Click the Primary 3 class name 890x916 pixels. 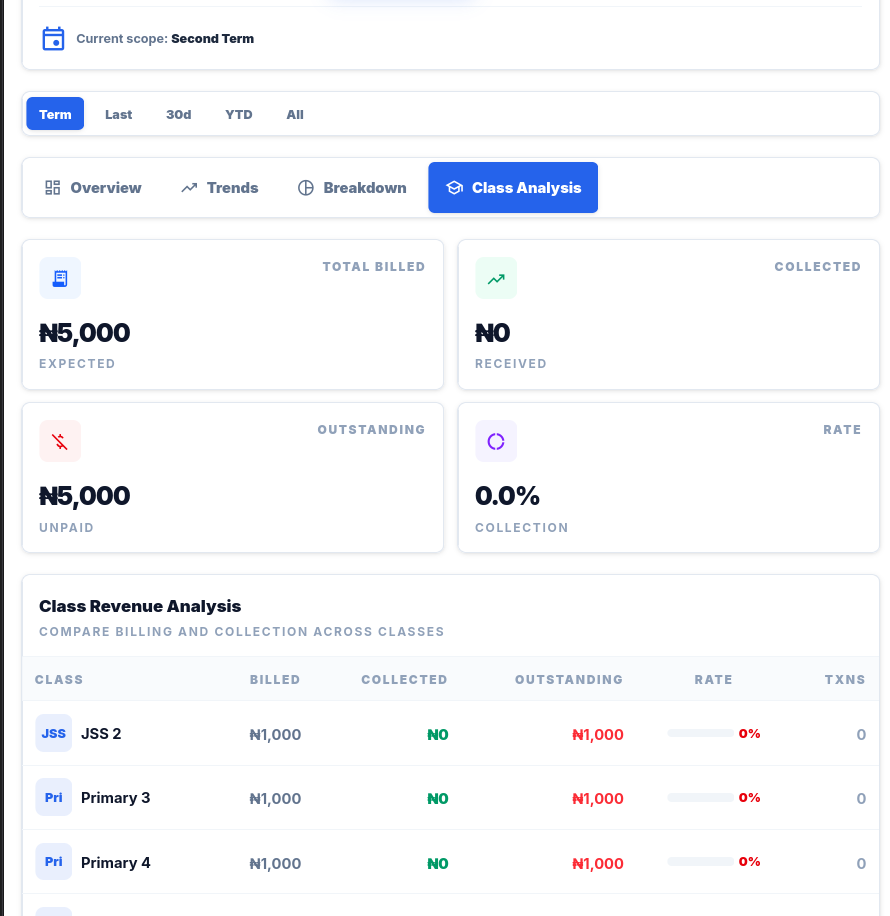coord(116,798)
